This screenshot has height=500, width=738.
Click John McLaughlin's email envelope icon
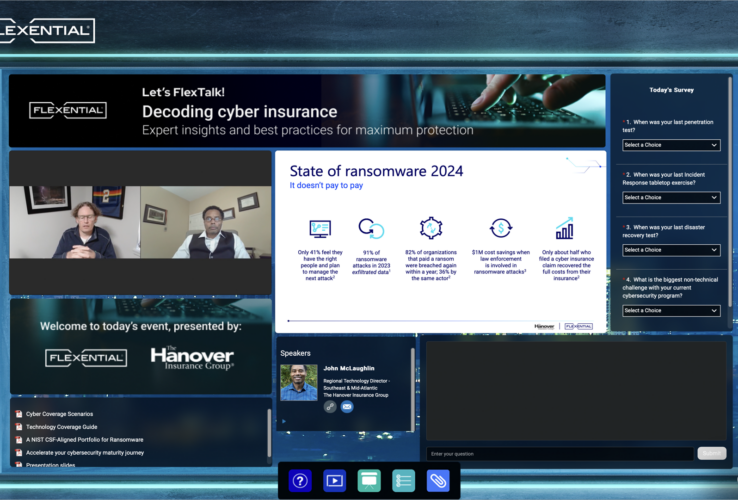tap(347, 407)
